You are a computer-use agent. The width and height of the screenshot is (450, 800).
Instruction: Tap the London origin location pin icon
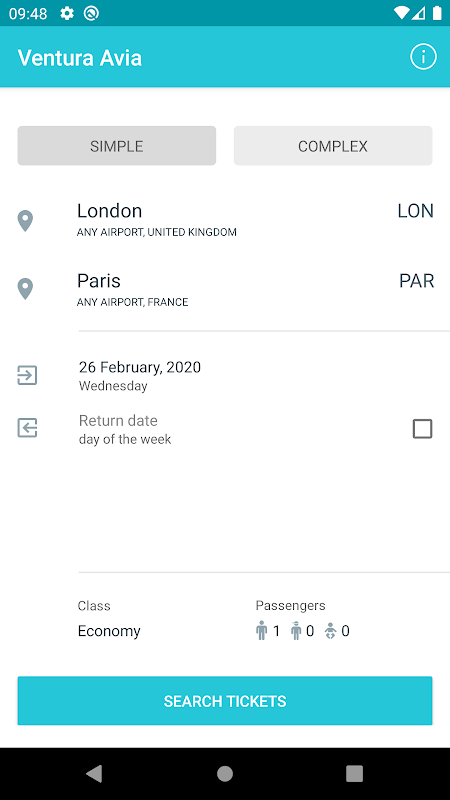point(25,221)
